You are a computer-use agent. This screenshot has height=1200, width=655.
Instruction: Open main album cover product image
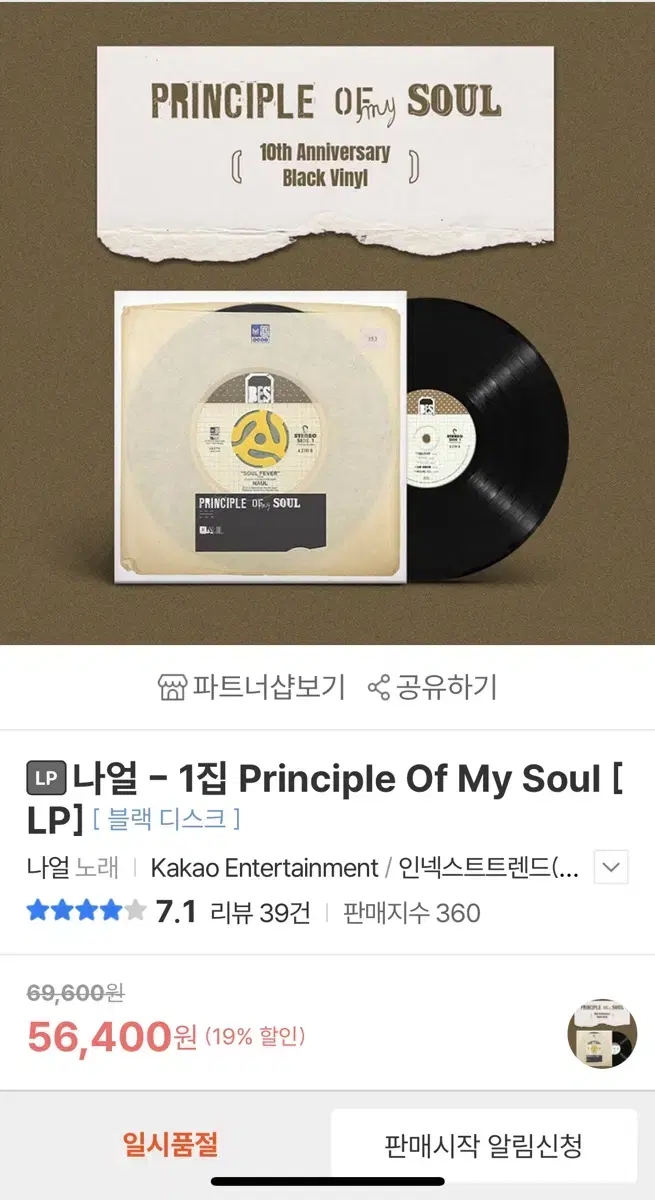327,322
